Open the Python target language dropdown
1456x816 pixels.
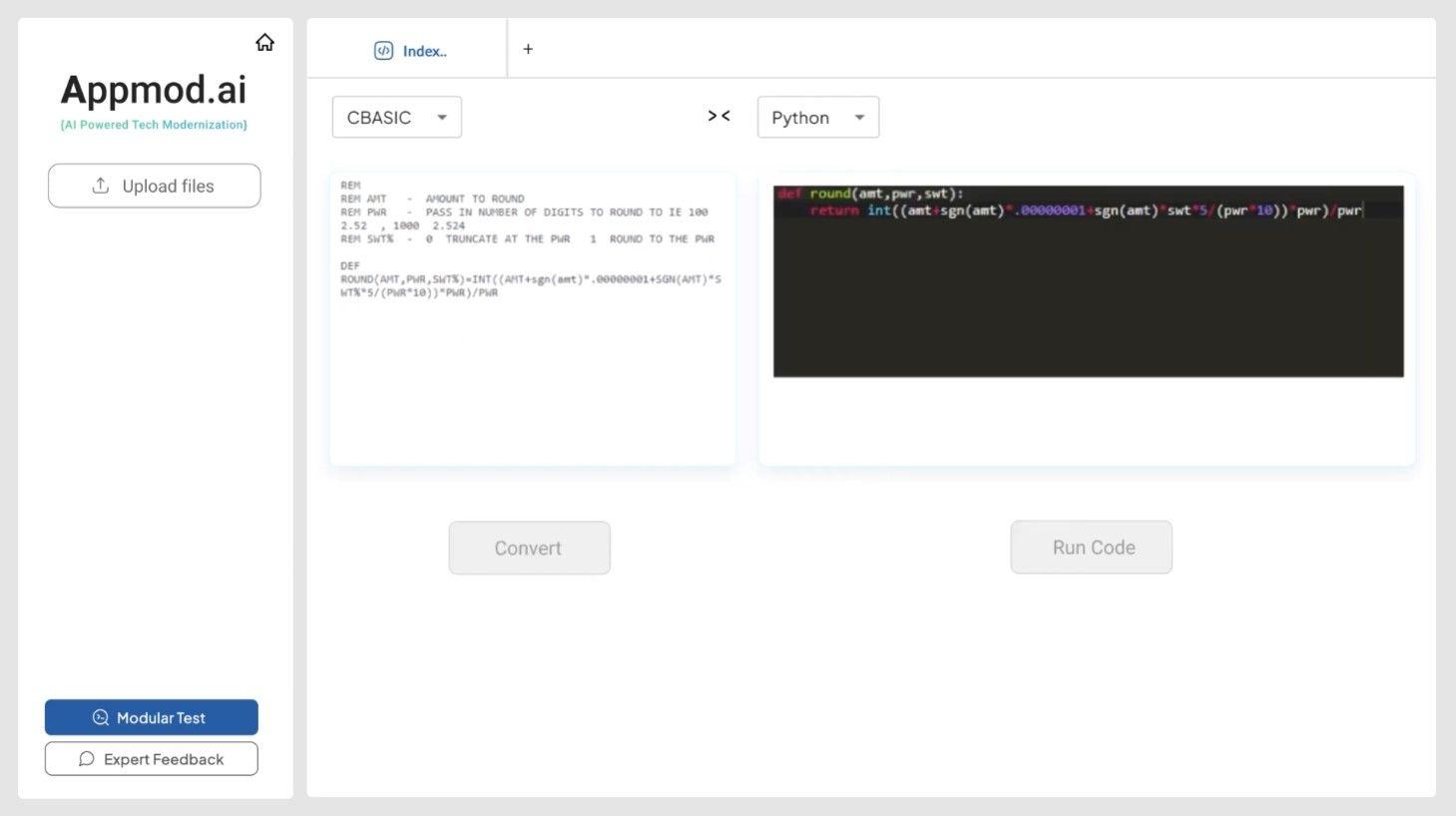(x=818, y=118)
